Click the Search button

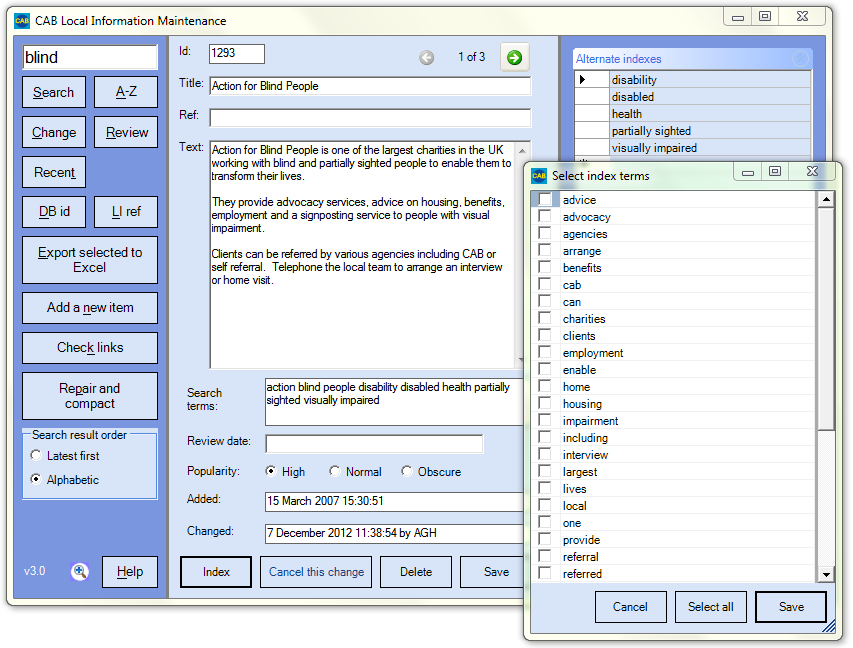54,92
